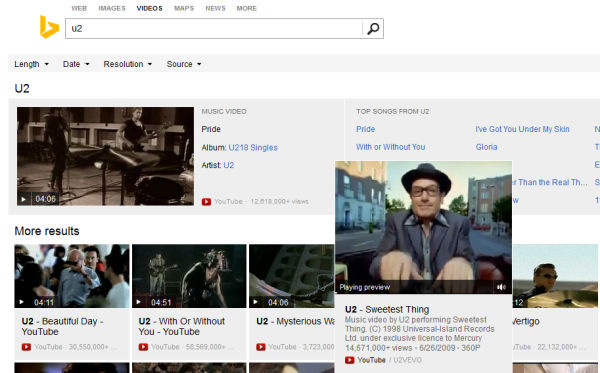
Task: Switch to the Web search tab
Action: click(79, 8)
